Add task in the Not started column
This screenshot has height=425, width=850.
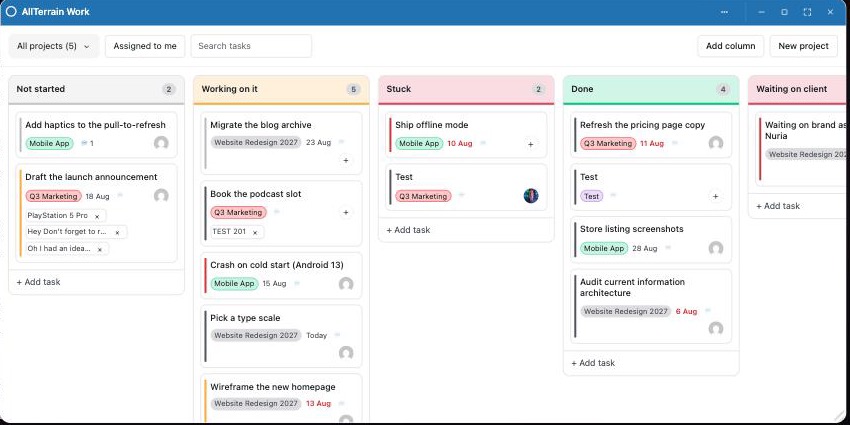(x=38, y=282)
